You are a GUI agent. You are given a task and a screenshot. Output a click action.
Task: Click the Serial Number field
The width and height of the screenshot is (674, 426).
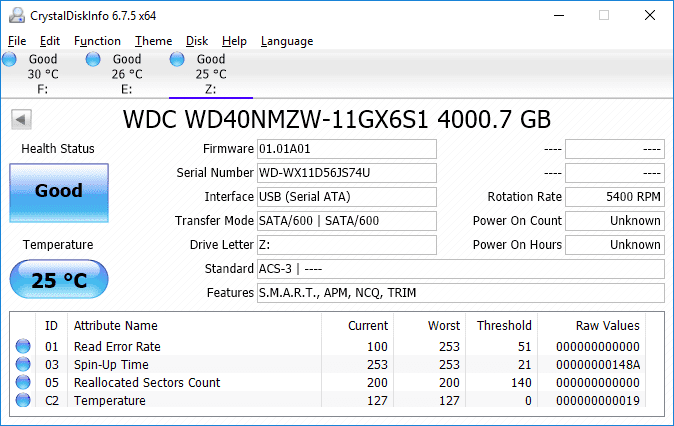tap(346, 173)
